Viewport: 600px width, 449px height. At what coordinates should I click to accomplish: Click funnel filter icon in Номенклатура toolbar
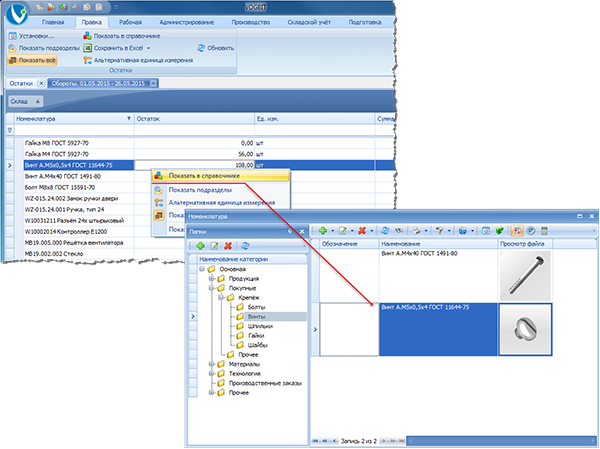click(x=440, y=230)
